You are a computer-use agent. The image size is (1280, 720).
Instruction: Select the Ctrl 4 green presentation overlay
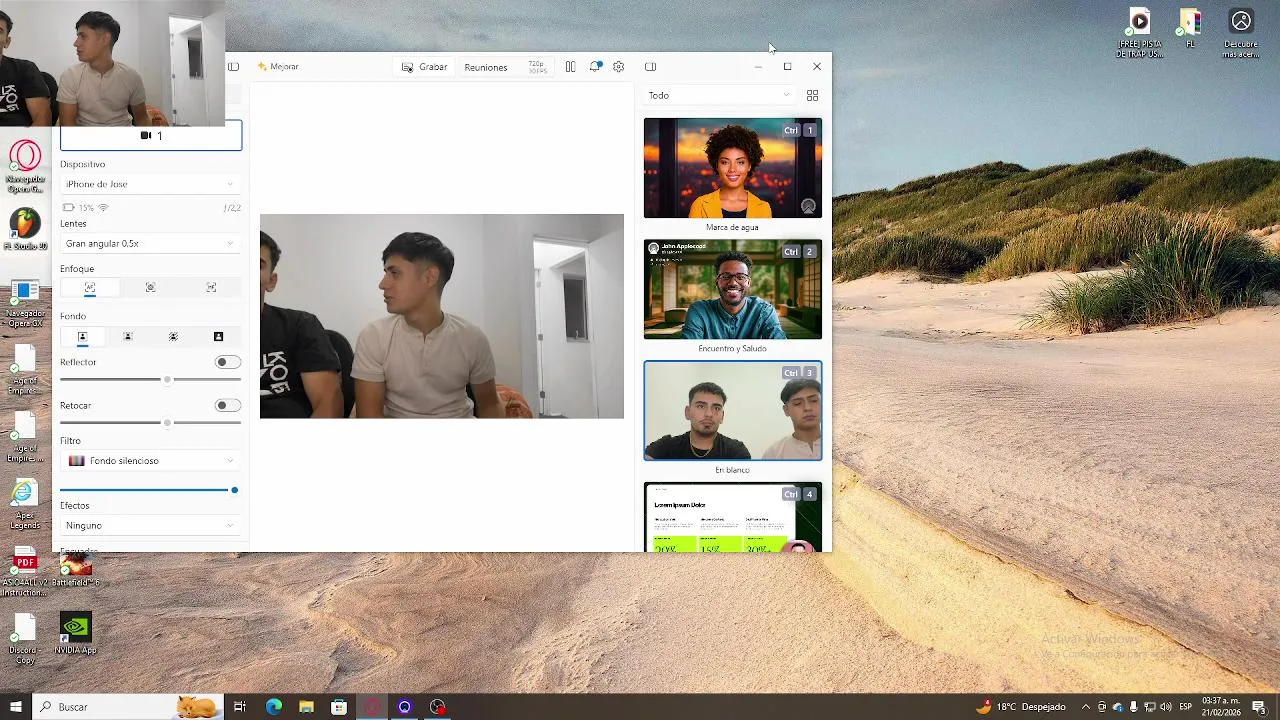tap(733, 517)
